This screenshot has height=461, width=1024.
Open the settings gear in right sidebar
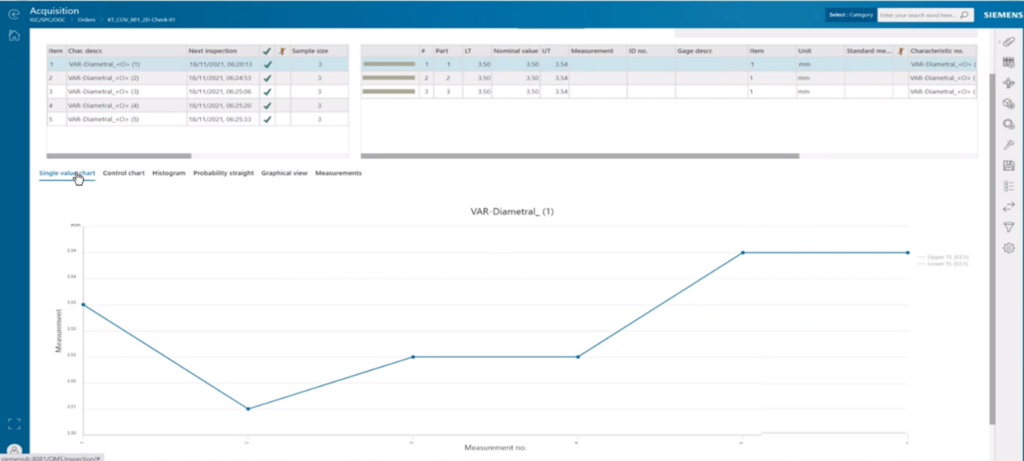[x=1008, y=248]
